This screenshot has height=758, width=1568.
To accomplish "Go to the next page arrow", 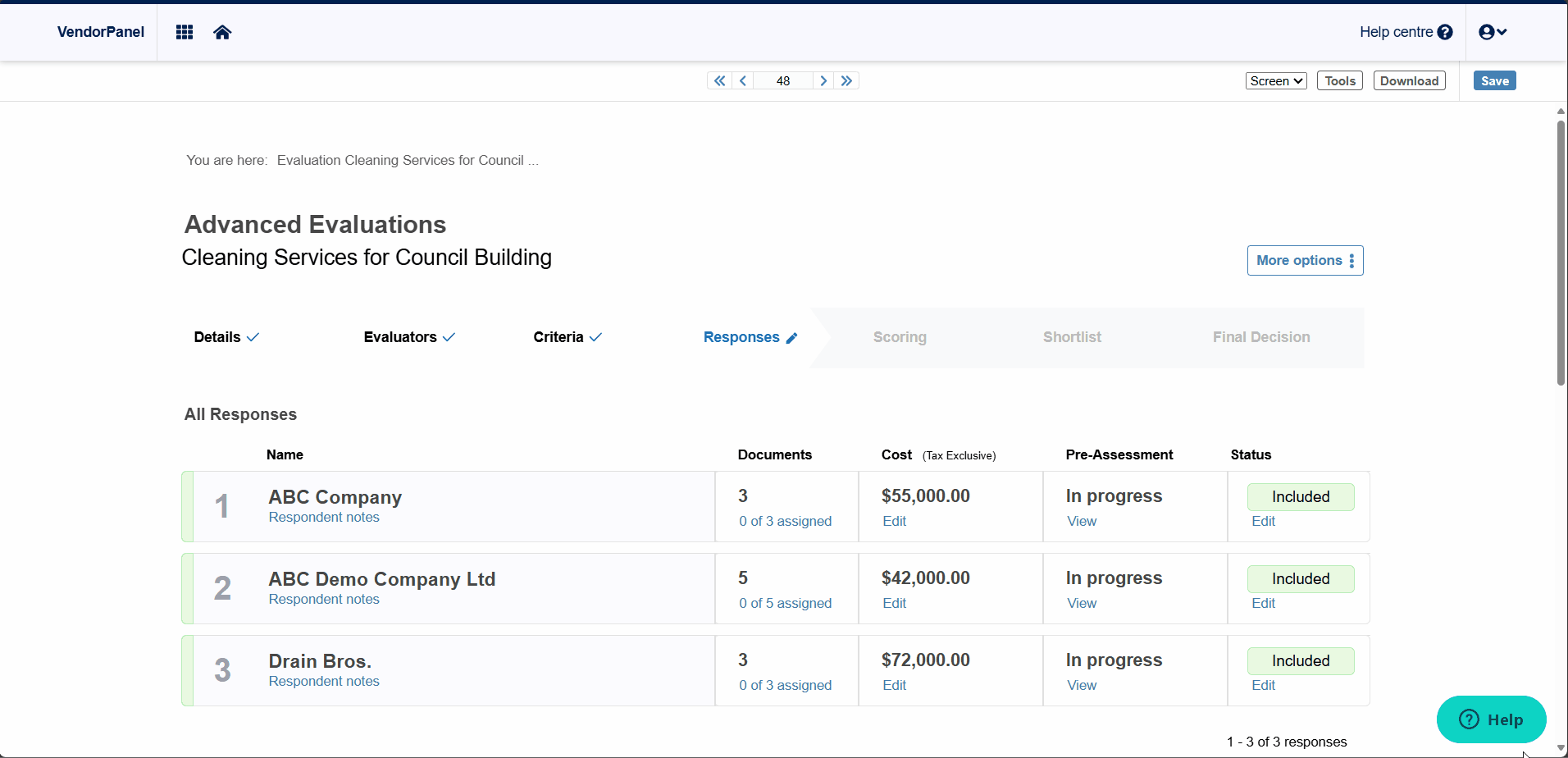I will [823, 80].
